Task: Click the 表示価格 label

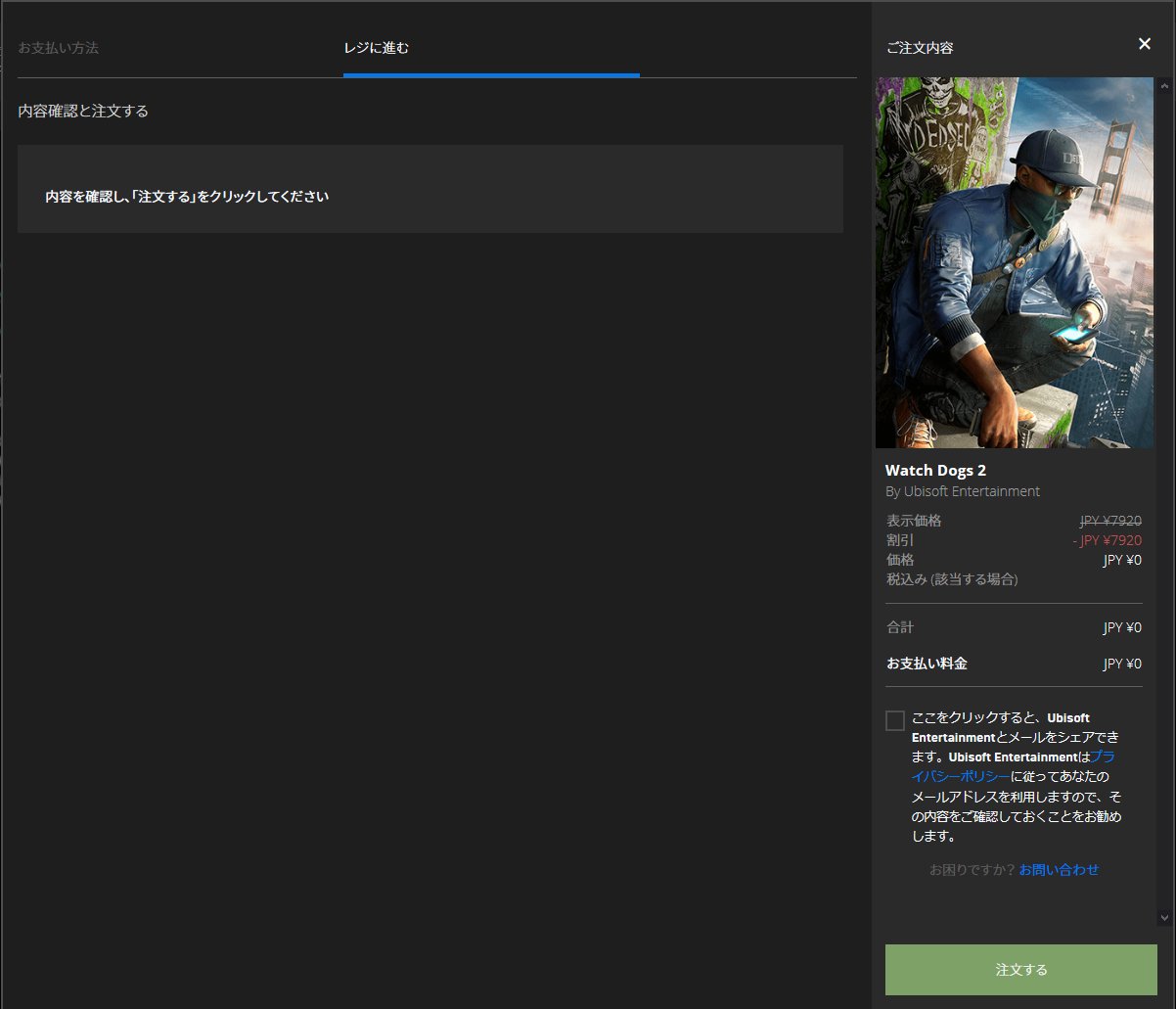Action: [x=914, y=521]
